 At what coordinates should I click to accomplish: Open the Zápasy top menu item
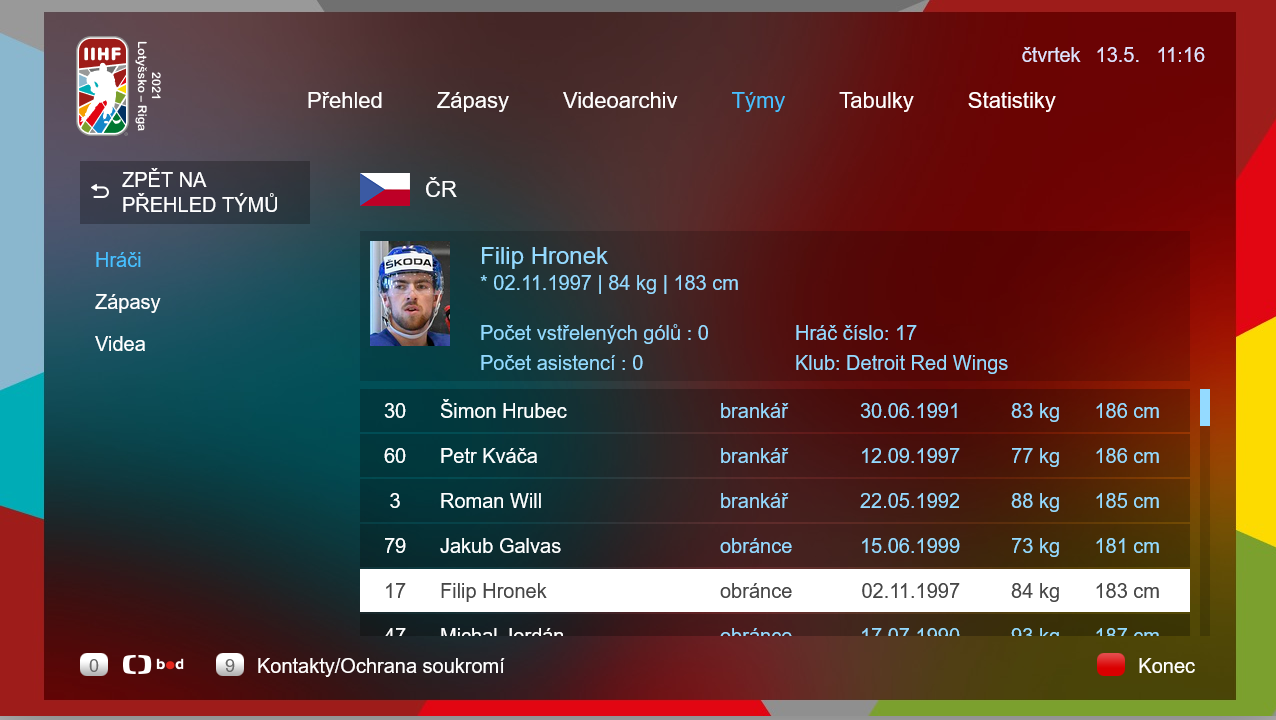[x=473, y=100]
